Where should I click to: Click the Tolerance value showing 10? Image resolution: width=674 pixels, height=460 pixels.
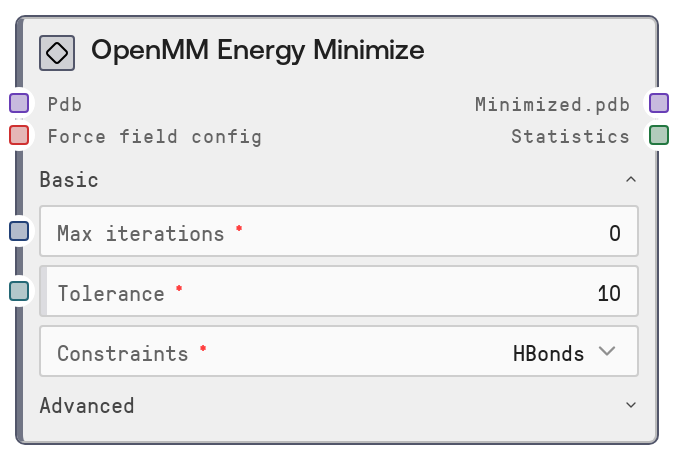(x=609, y=294)
